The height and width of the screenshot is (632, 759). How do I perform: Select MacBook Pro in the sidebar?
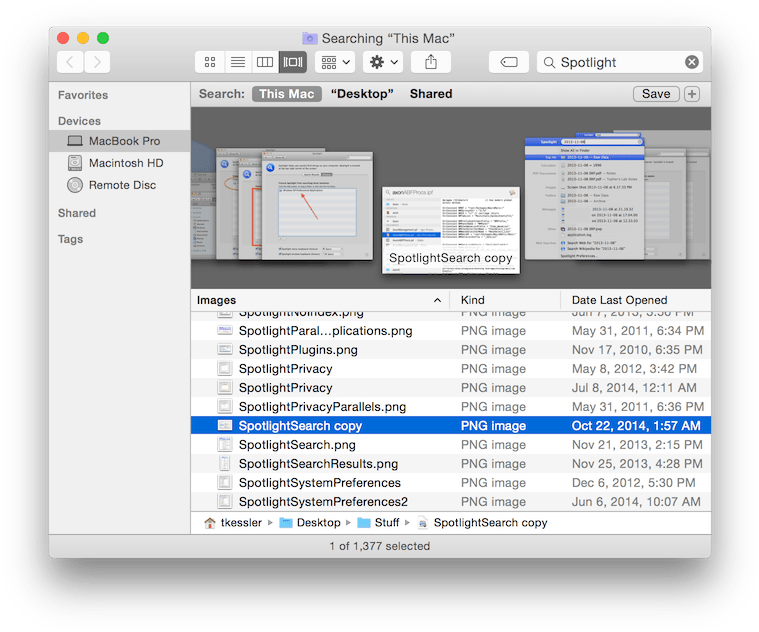click(120, 141)
